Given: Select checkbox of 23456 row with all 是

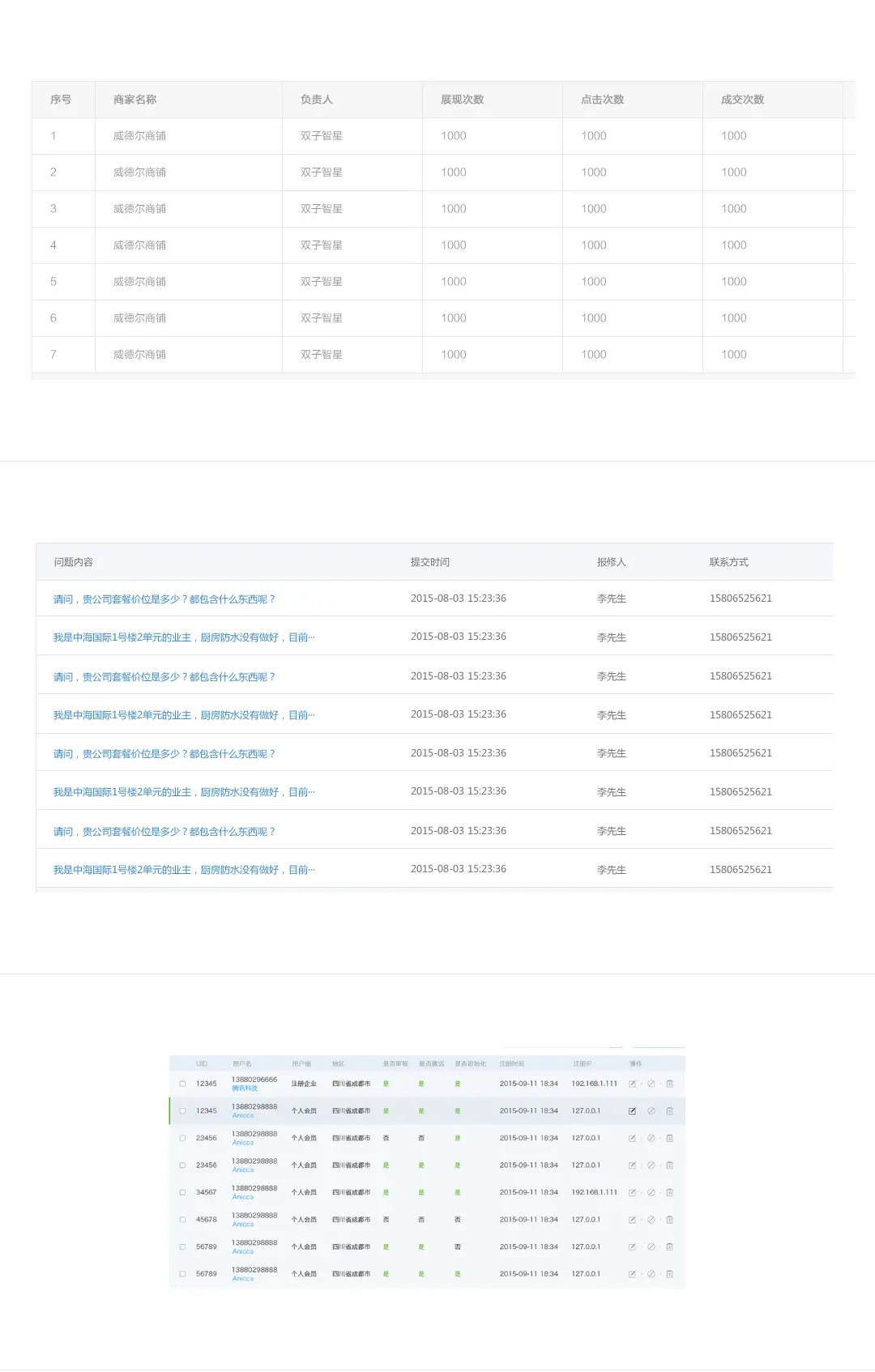Looking at the screenshot, I should coord(182,1165).
